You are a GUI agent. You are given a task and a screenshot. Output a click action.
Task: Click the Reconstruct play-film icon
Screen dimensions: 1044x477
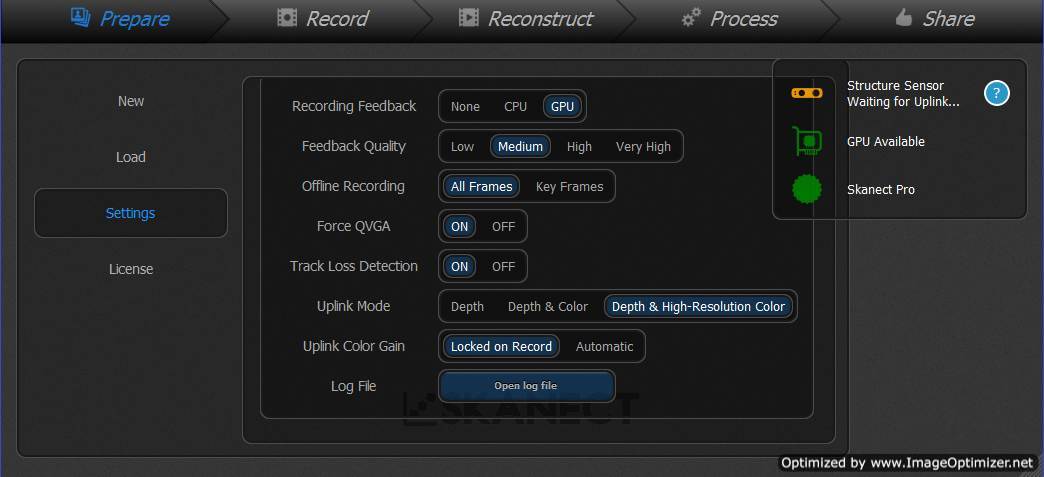pyautogui.click(x=469, y=18)
